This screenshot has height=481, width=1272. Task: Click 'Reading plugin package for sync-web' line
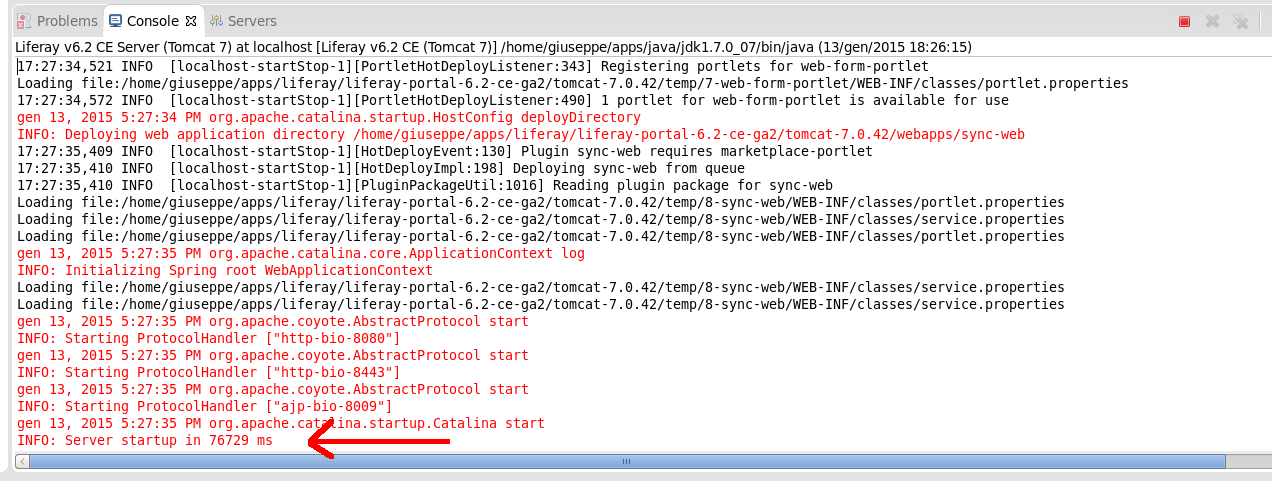coord(425,185)
